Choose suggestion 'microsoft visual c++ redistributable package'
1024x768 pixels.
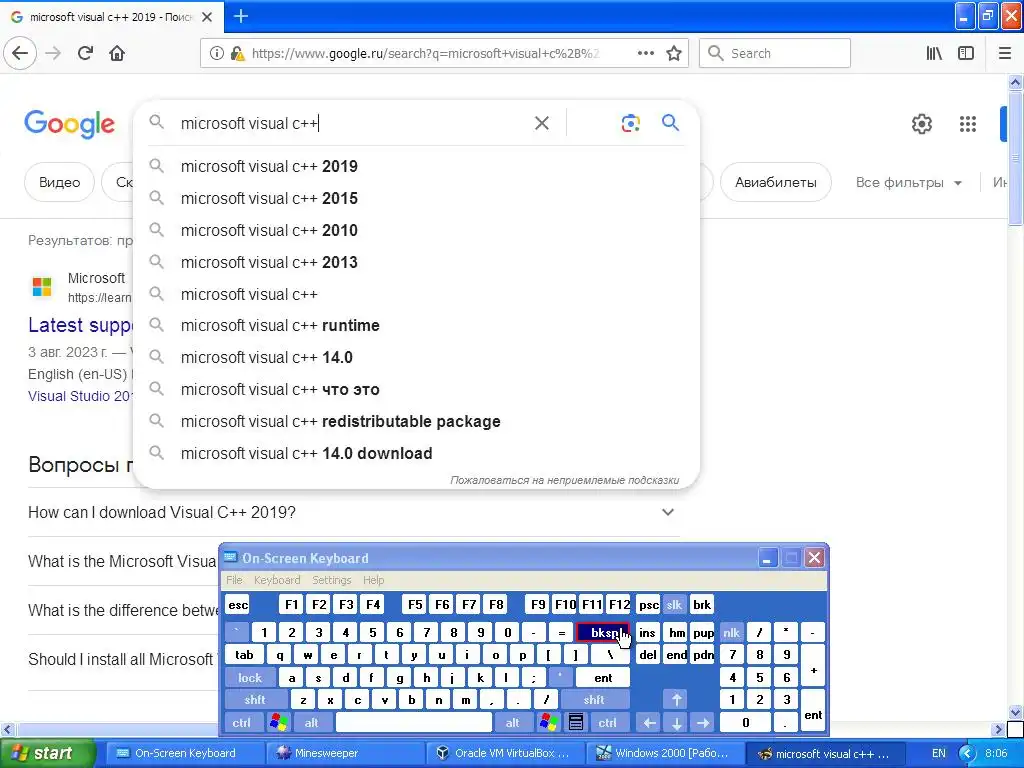416,422
